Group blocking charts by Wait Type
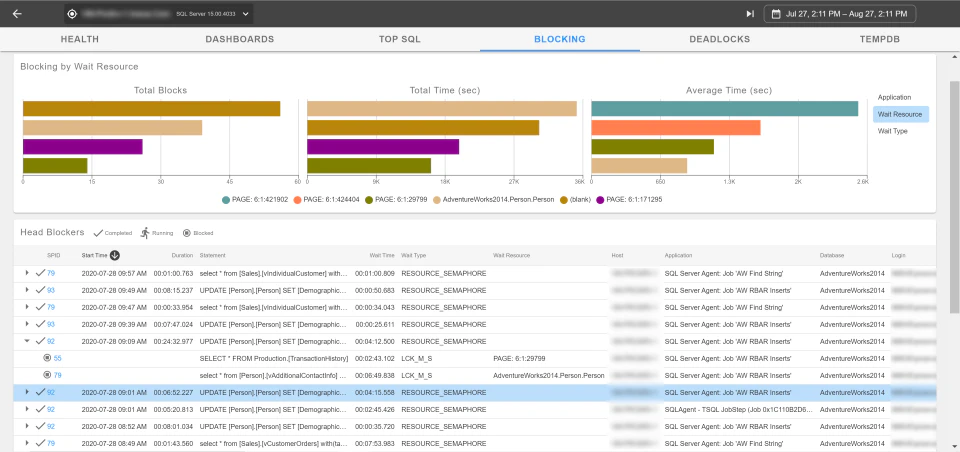Viewport: 960px width, 452px height. 893,131
